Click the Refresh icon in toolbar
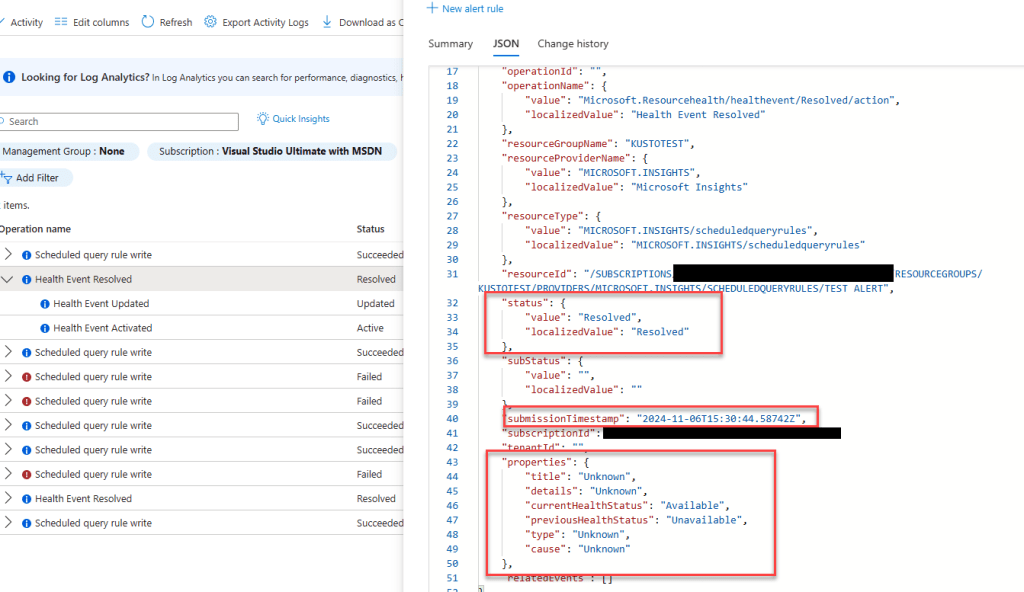This screenshot has height=592, width=1024. click(148, 22)
